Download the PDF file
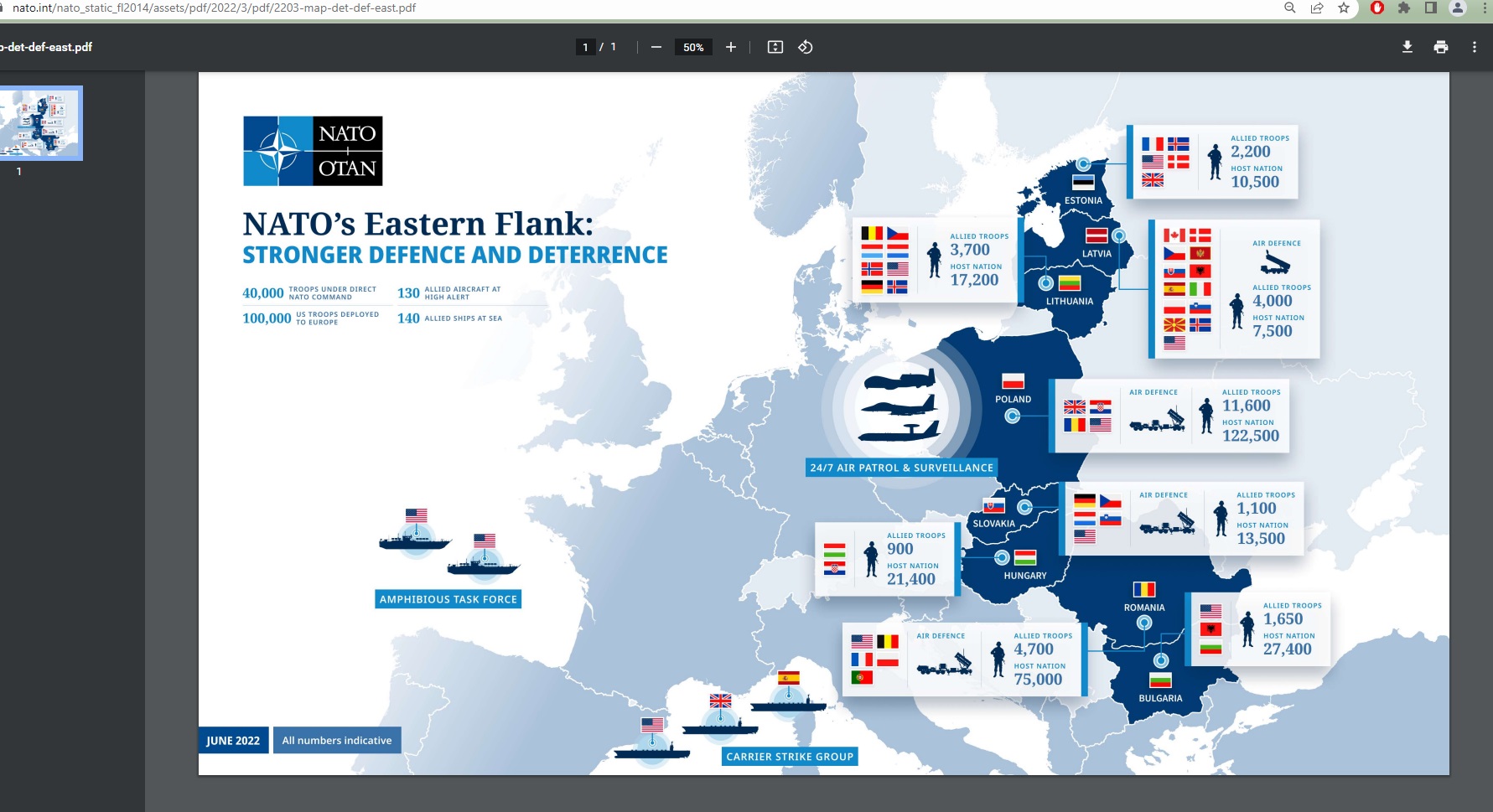Screen dimensions: 1493x812 (1407, 47)
